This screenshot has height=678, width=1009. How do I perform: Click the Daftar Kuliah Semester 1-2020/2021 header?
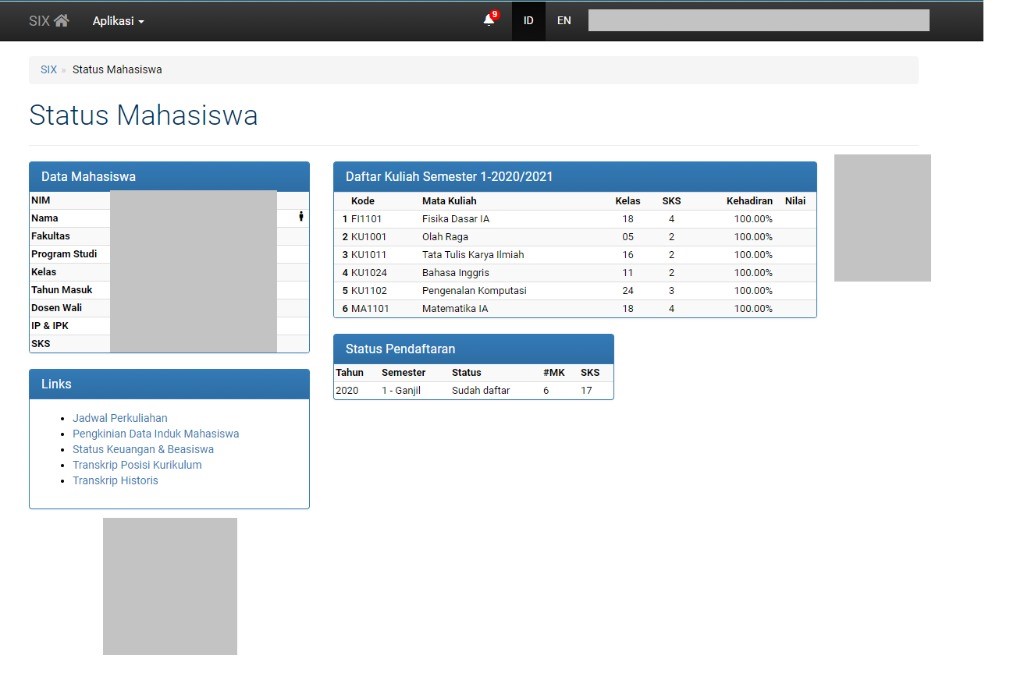[x=575, y=177]
